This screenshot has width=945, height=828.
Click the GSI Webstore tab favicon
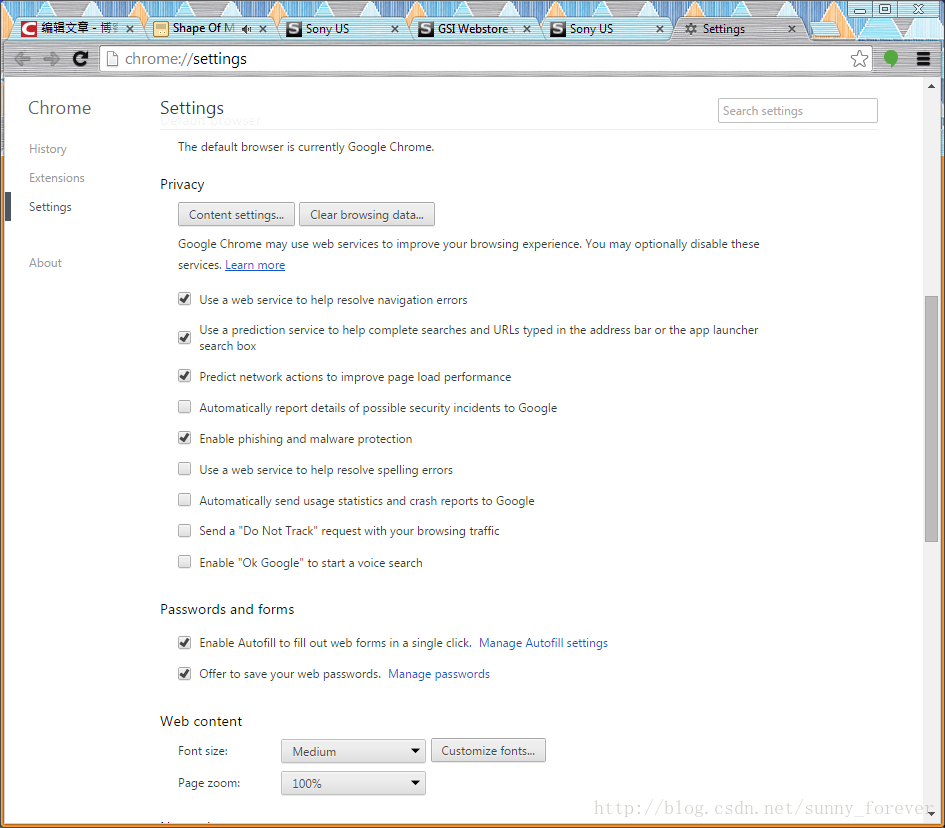[425, 29]
